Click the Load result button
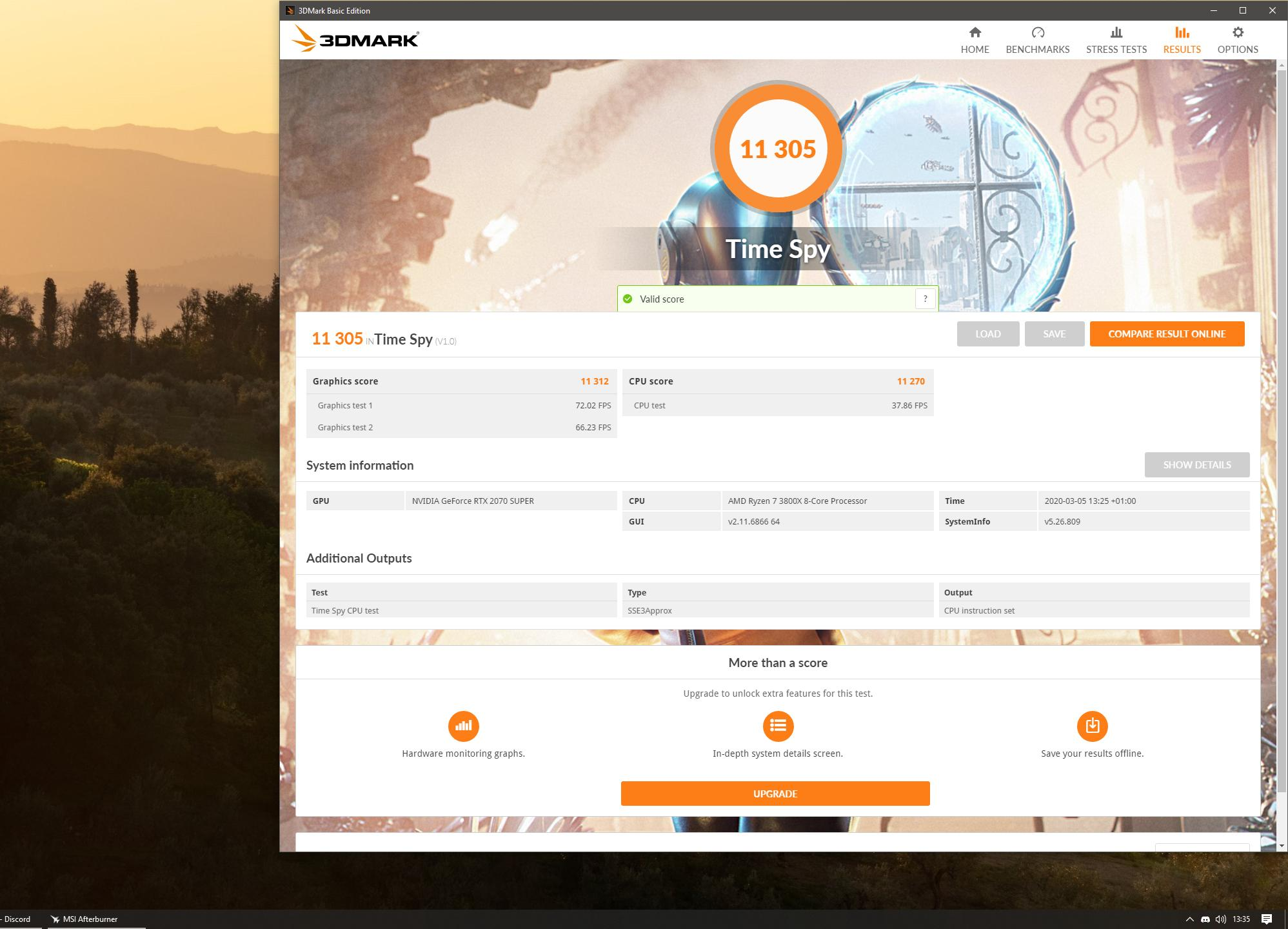Viewport: 1288px width, 929px height. coord(987,334)
